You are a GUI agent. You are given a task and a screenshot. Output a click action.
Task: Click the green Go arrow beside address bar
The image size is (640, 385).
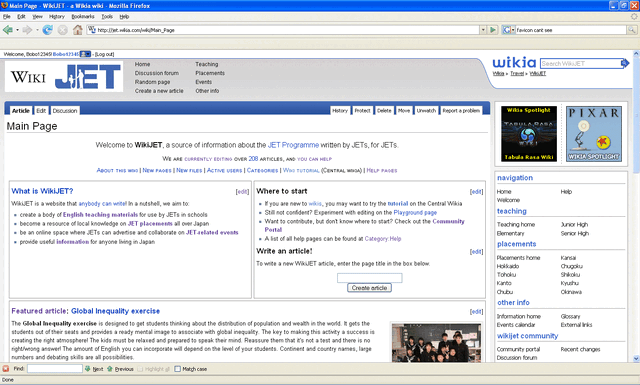pyautogui.click(x=493, y=30)
